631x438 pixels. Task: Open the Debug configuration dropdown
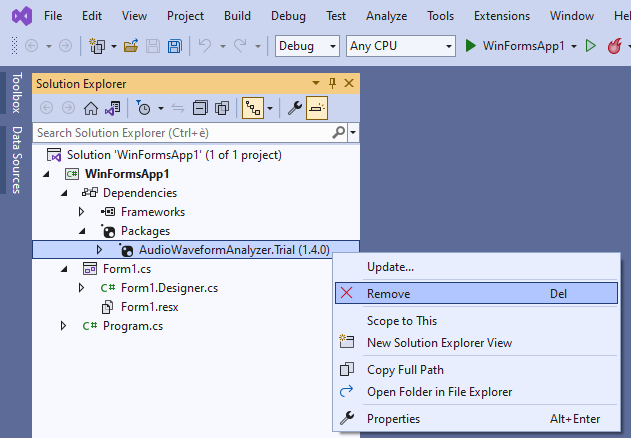tap(307, 46)
